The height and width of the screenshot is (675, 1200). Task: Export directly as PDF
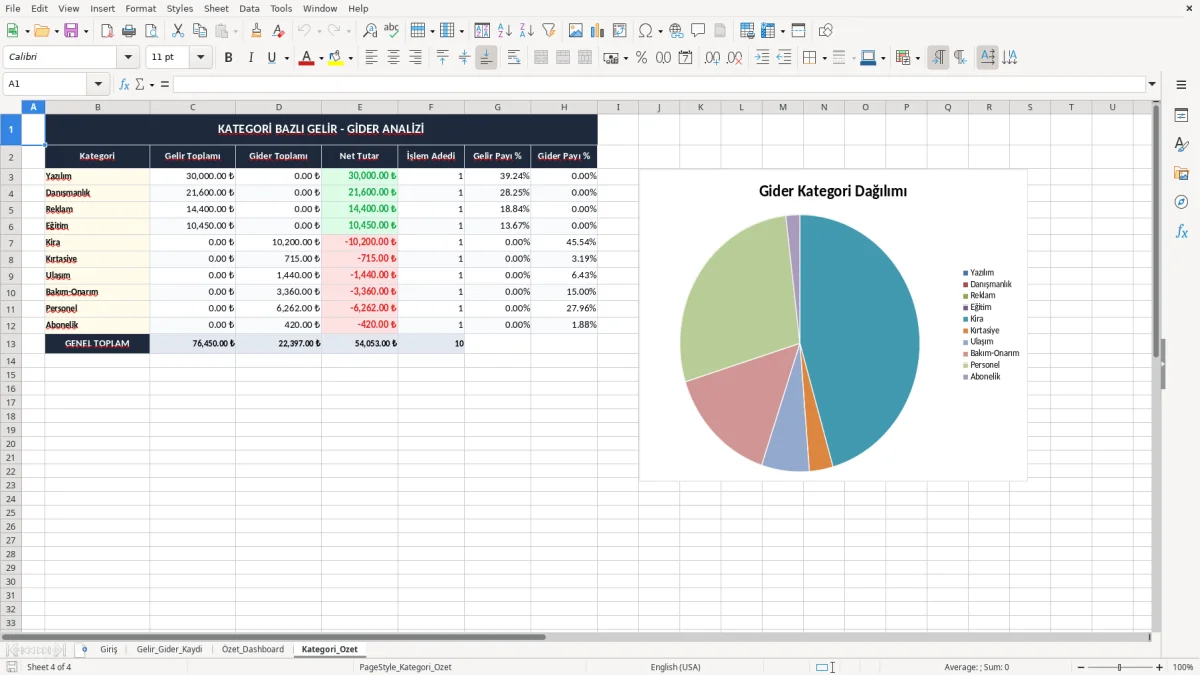tap(107, 31)
